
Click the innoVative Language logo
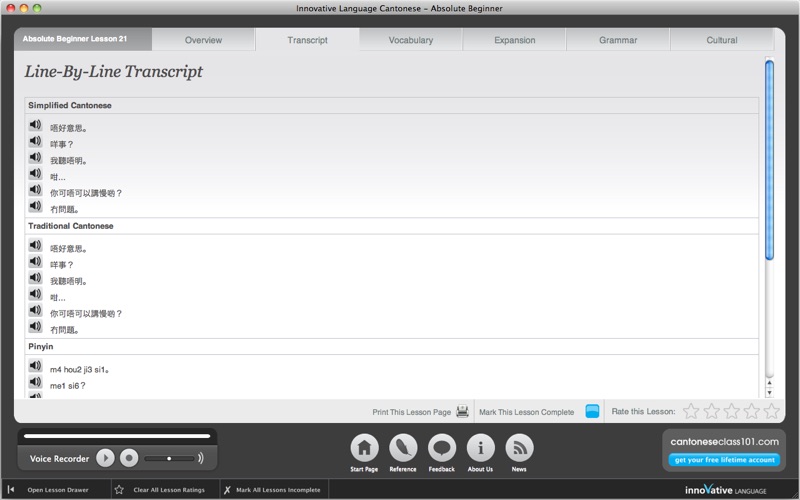tap(726, 490)
